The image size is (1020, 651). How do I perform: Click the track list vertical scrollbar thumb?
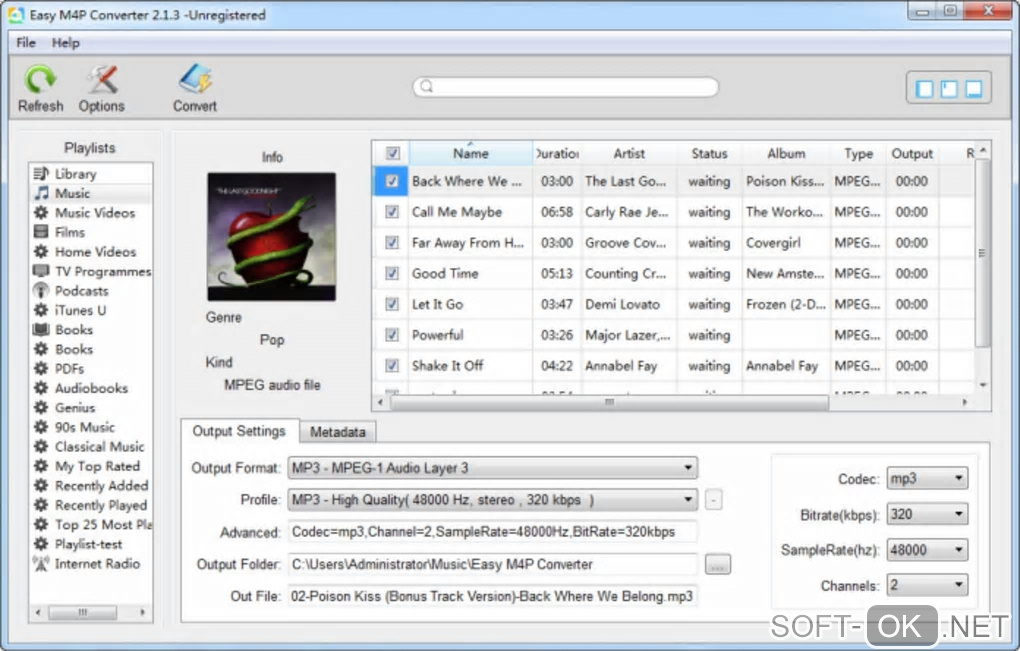tap(982, 254)
